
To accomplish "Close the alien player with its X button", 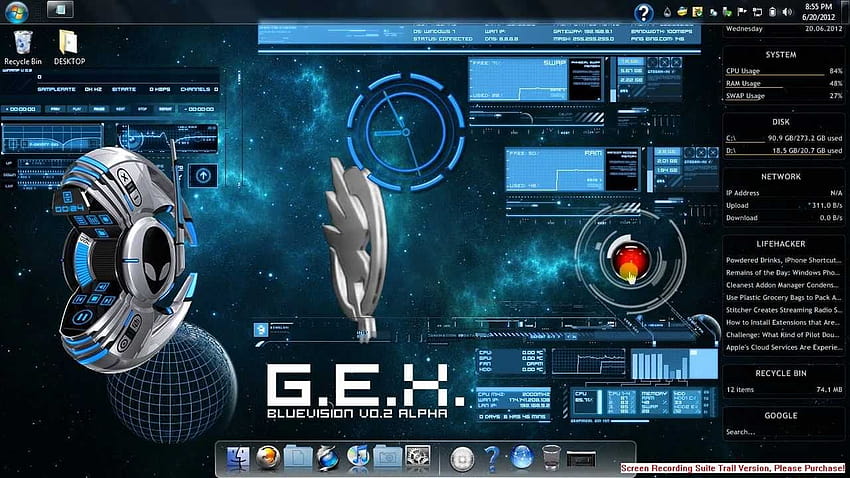I will pyautogui.click(x=124, y=177).
